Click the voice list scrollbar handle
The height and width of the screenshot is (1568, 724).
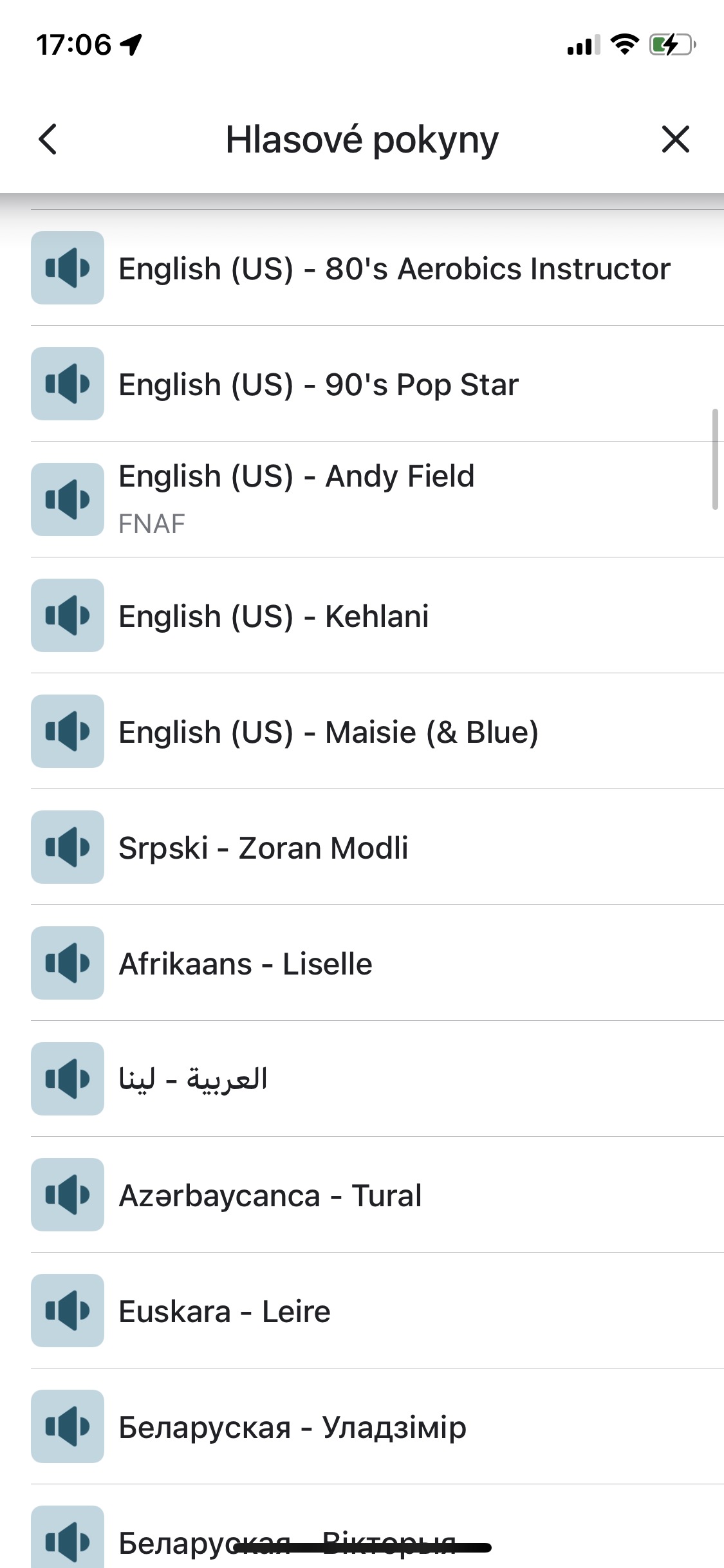[x=715, y=459]
